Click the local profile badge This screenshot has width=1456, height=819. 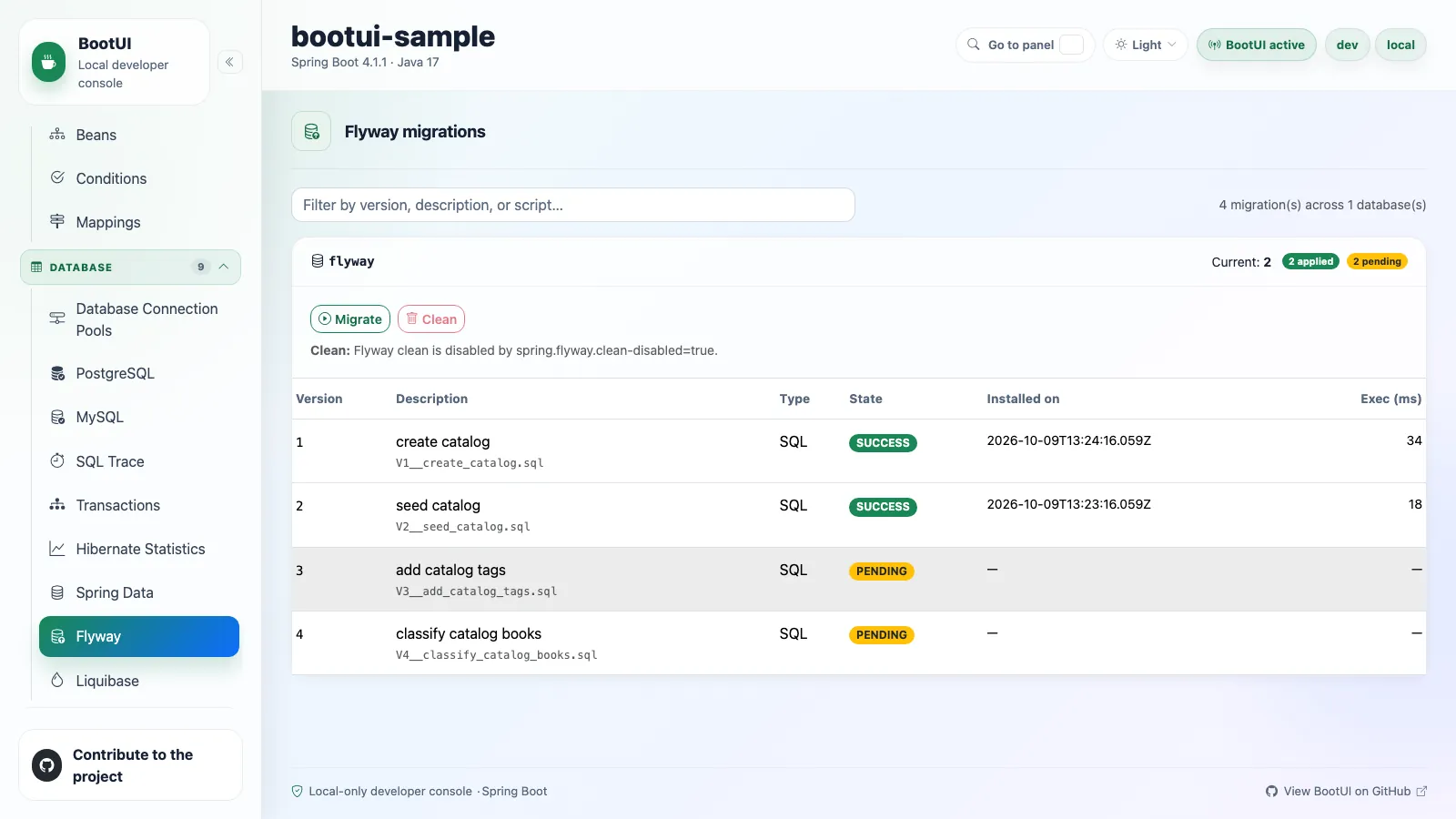click(x=1400, y=45)
